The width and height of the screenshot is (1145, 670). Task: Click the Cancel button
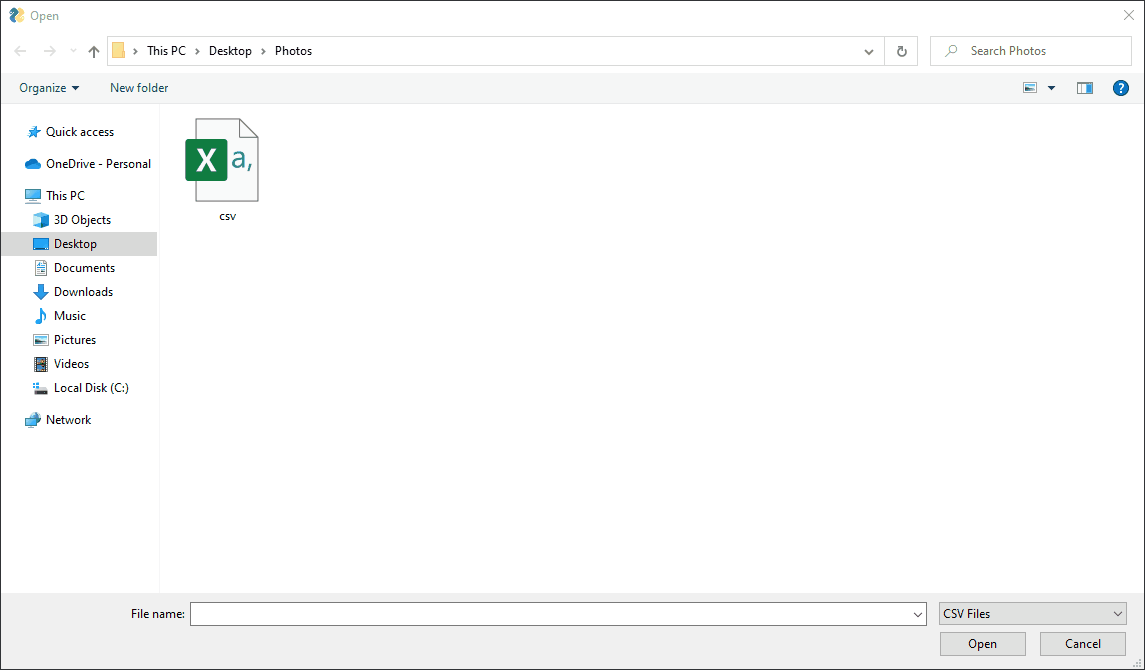click(x=1083, y=644)
